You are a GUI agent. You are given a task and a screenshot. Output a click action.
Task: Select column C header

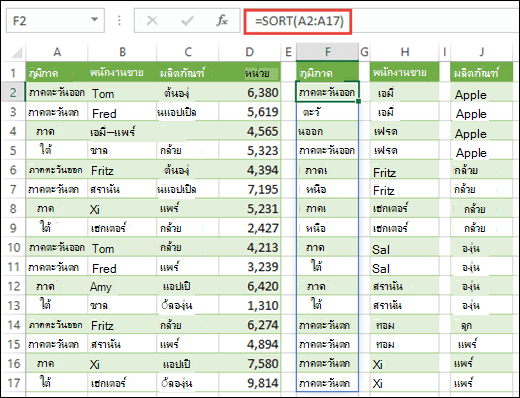click(188, 52)
